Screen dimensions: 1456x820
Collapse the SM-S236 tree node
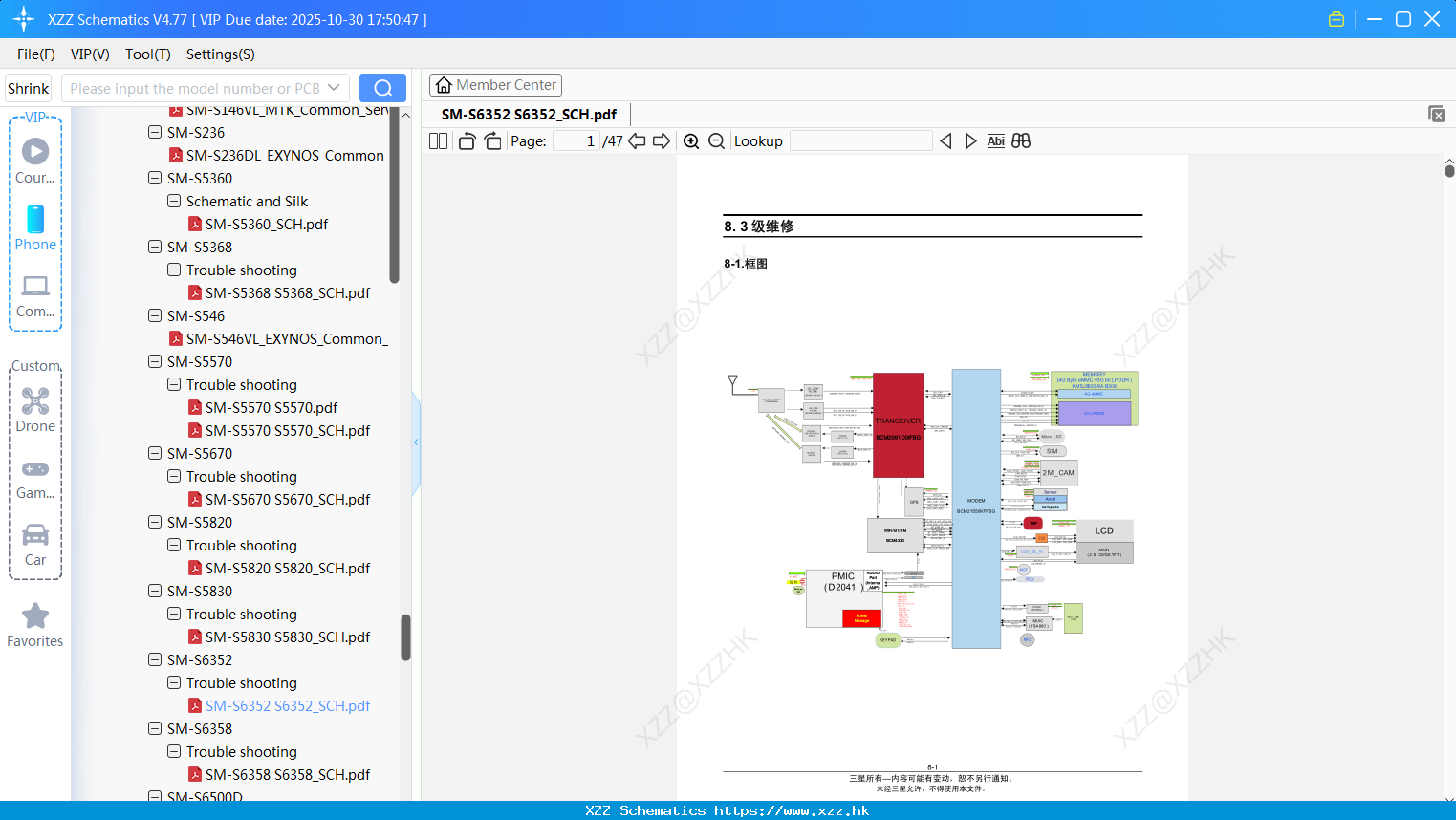click(155, 133)
